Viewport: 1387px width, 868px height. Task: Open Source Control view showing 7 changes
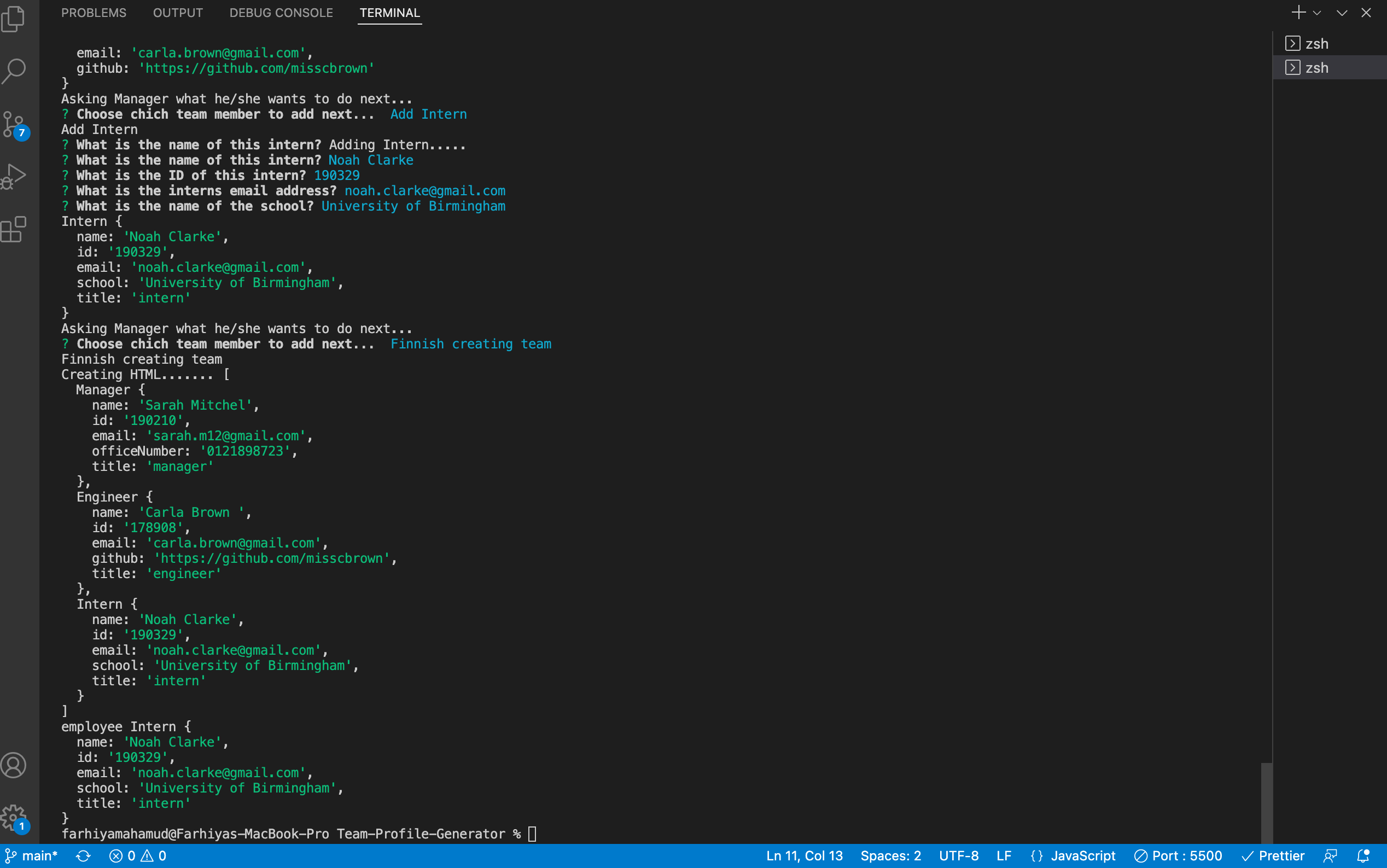[x=14, y=124]
